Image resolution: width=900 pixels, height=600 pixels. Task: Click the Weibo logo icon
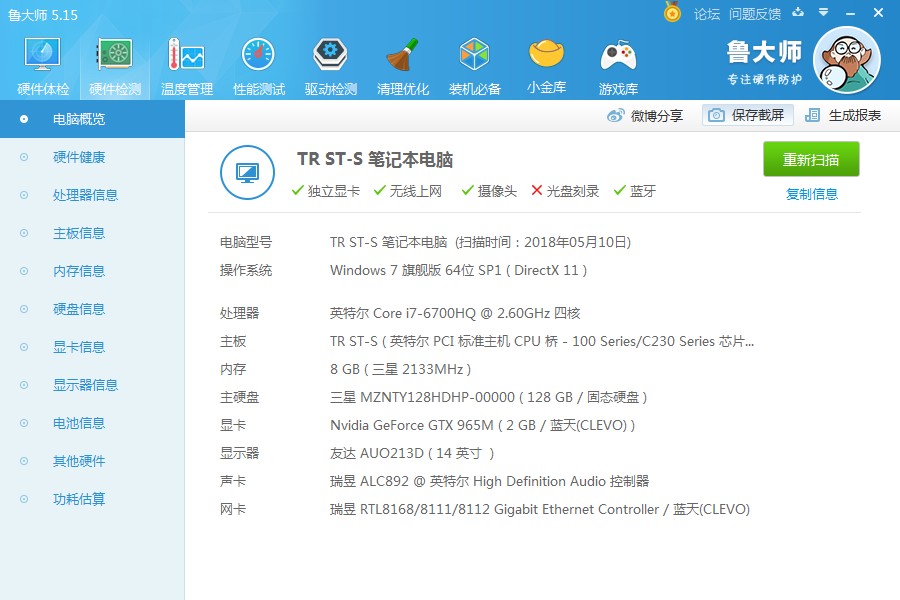click(615, 116)
